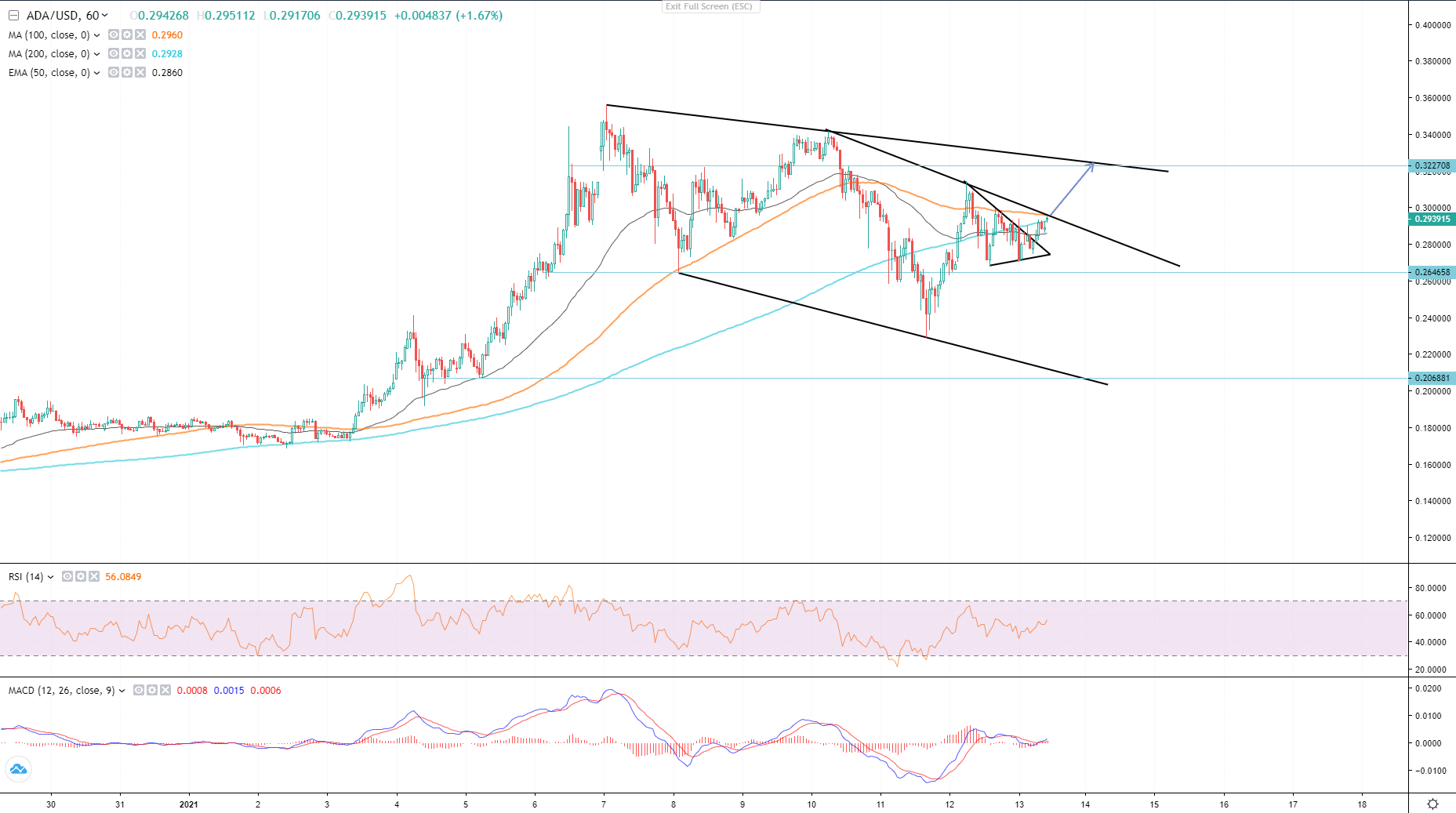
Task: Click the 80.0000 RSI axis label
Action: pyautogui.click(x=1431, y=588)
